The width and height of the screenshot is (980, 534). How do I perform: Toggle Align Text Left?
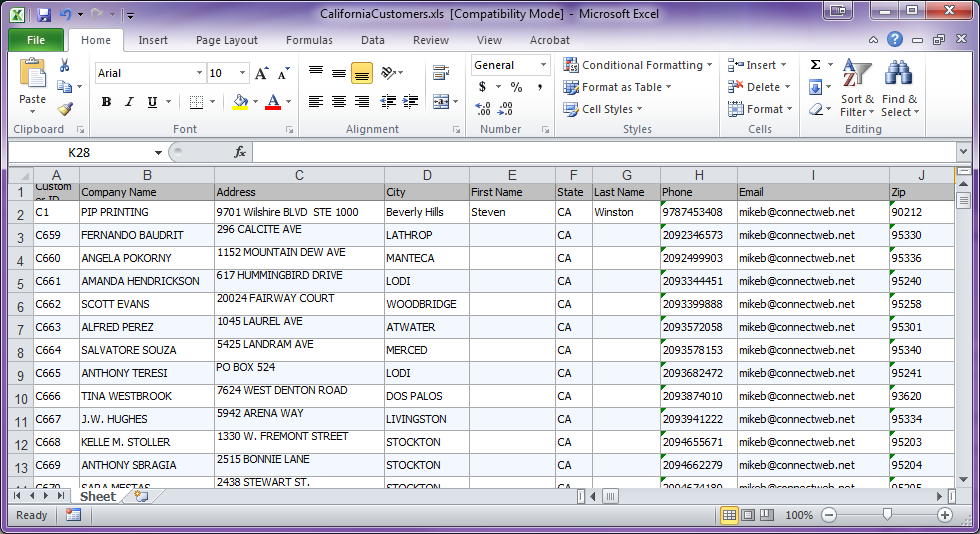[x=316, y=102]
